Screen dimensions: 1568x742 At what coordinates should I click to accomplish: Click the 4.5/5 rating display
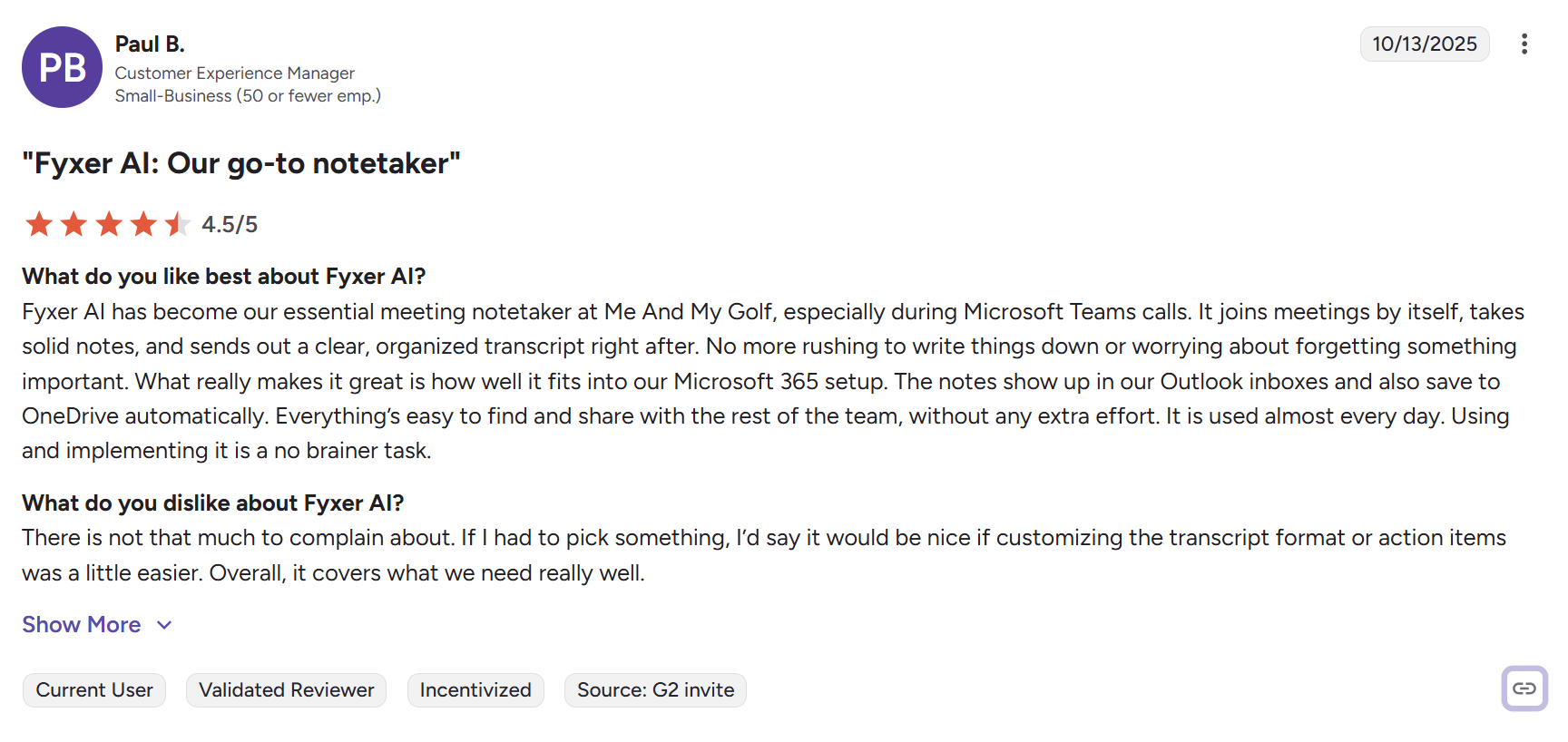229,223
